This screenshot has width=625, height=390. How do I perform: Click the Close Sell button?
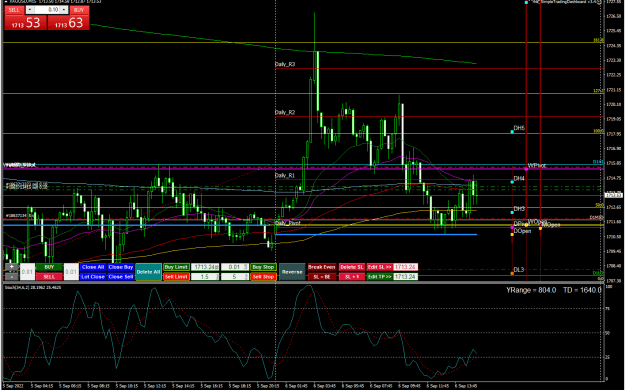(x=121, y=277)
